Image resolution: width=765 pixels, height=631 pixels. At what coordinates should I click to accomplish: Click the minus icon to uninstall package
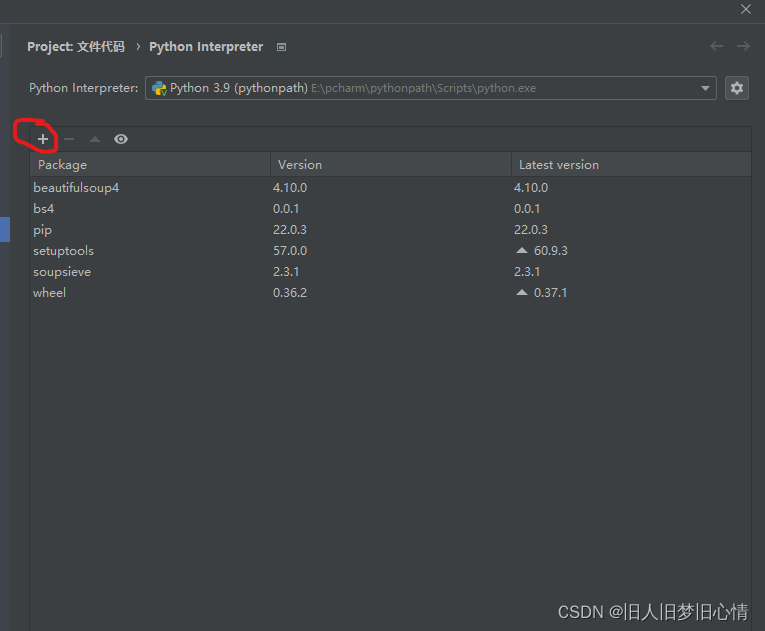point(69,139)
